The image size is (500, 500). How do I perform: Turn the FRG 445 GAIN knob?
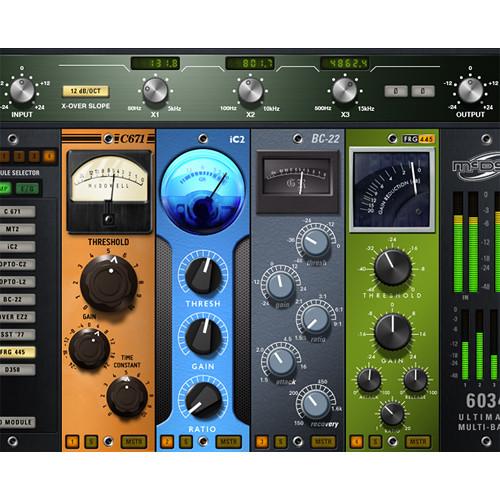click(392, 332)
